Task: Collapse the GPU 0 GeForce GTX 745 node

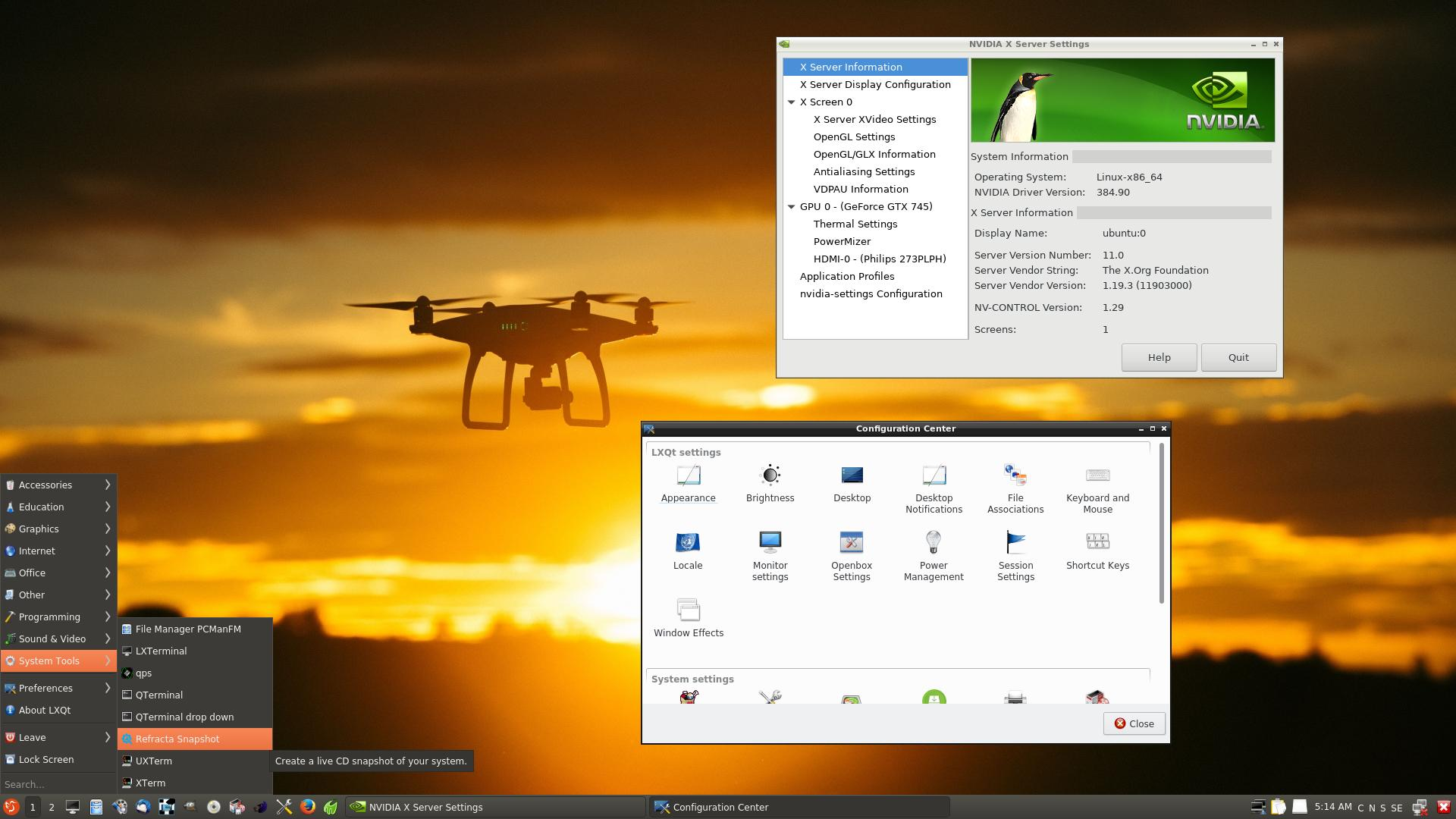Action: coord(792,206)
